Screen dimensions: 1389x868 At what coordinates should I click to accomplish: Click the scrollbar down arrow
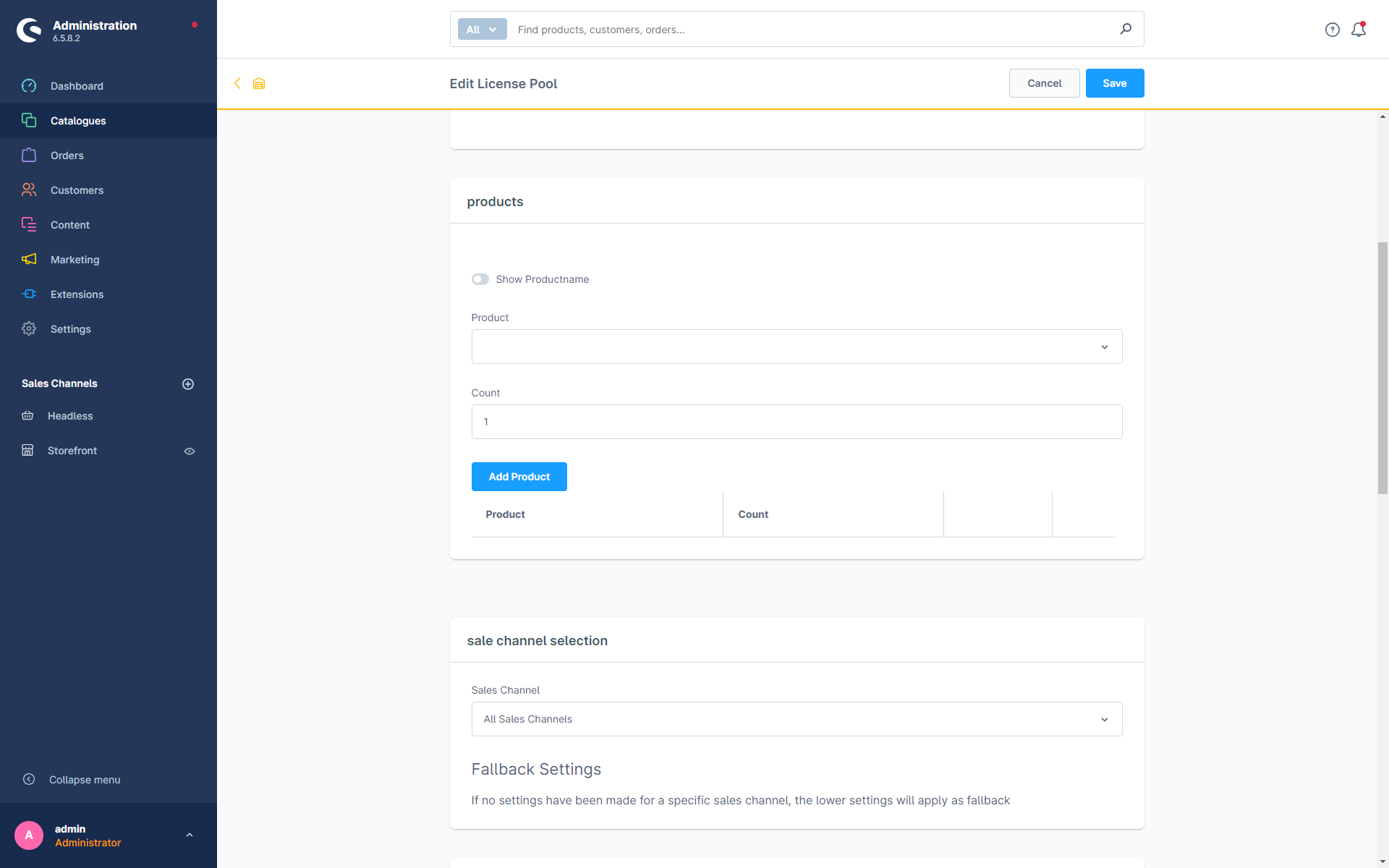tap(1382, 861)
